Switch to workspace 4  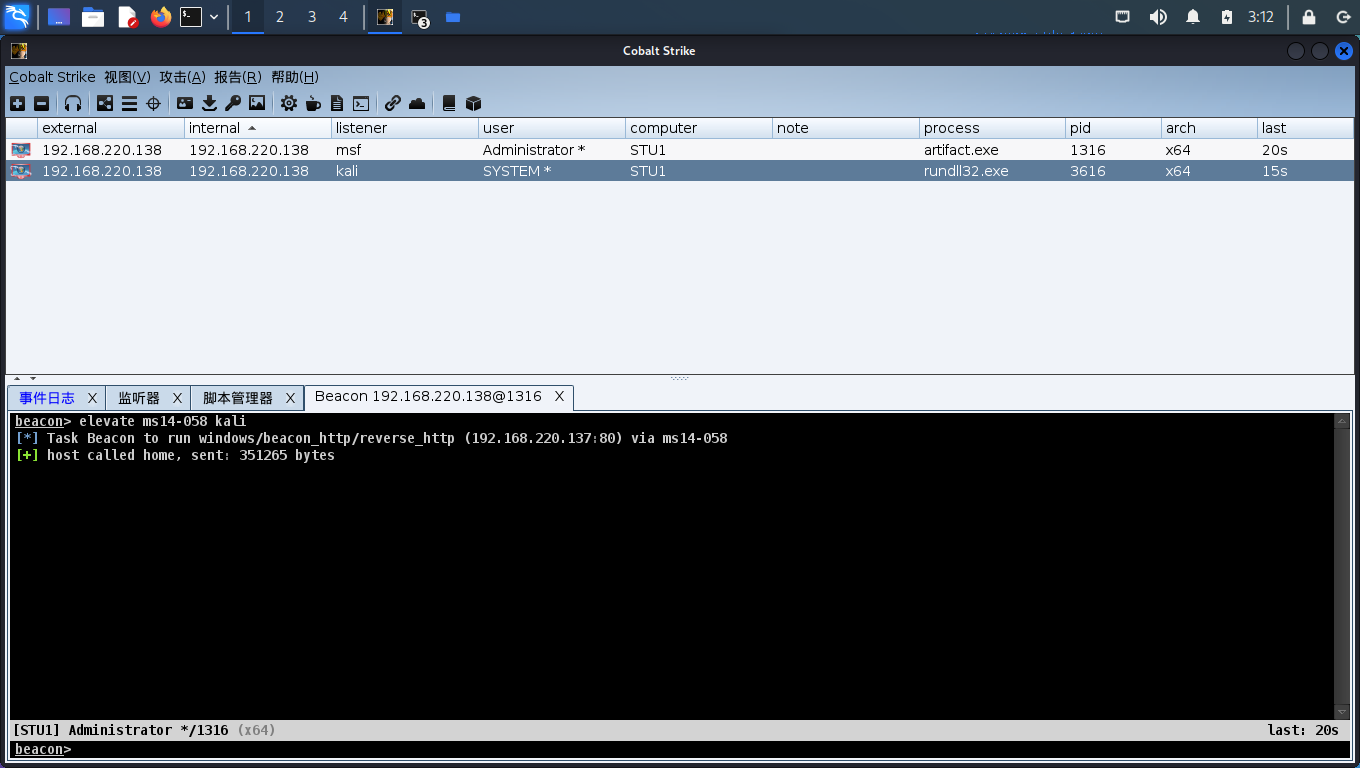(x=344, y=17)
